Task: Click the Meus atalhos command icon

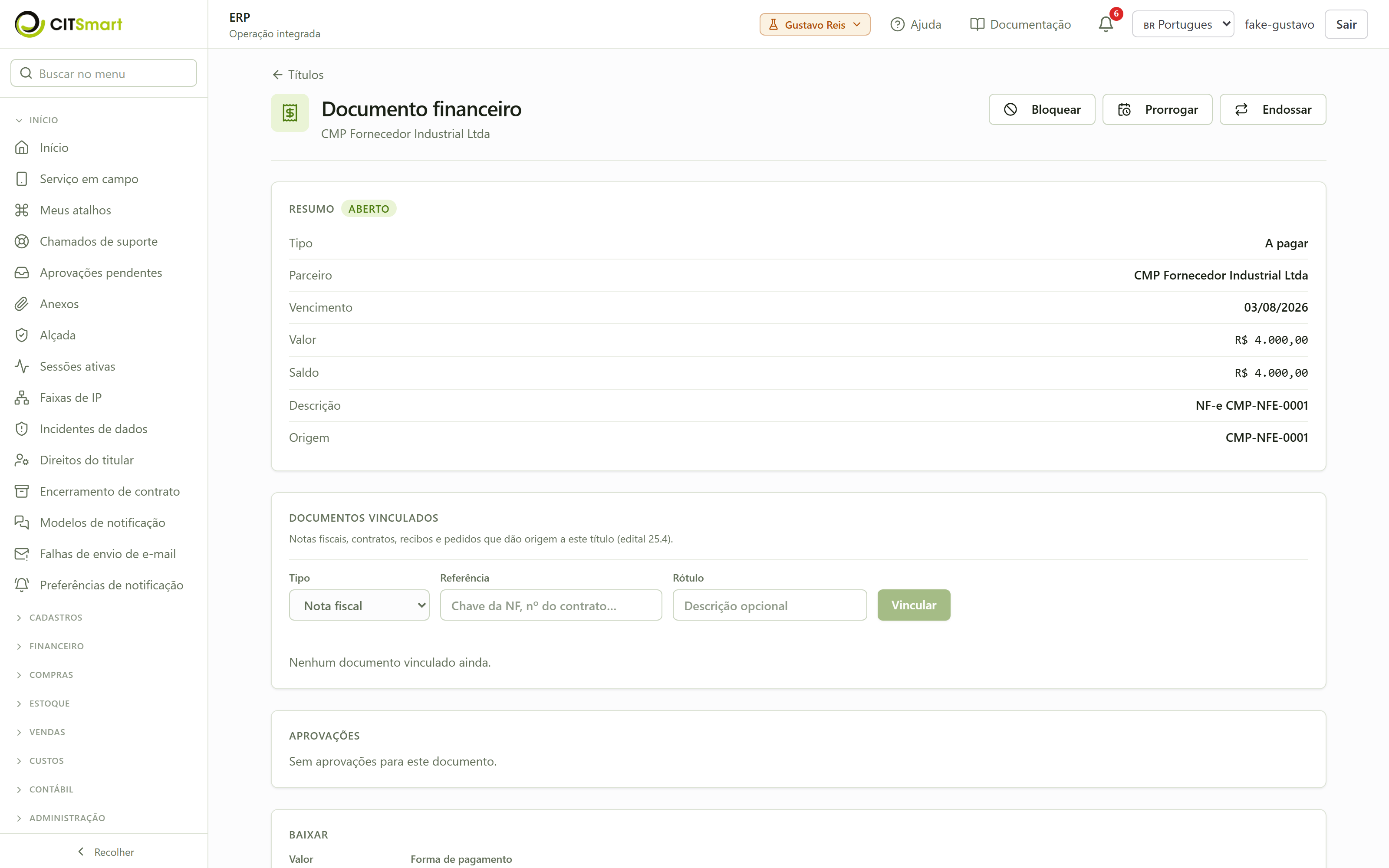Action: tap(22, 210)
